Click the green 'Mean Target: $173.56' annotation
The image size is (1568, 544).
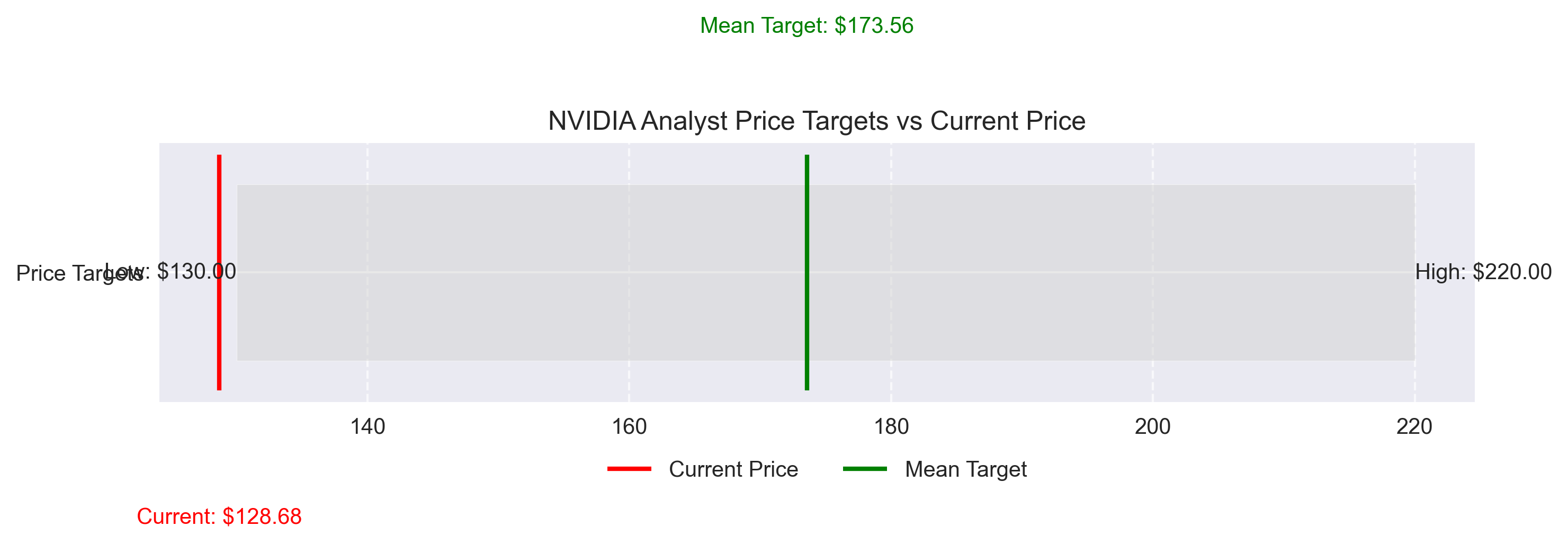(x=807, y=25)
